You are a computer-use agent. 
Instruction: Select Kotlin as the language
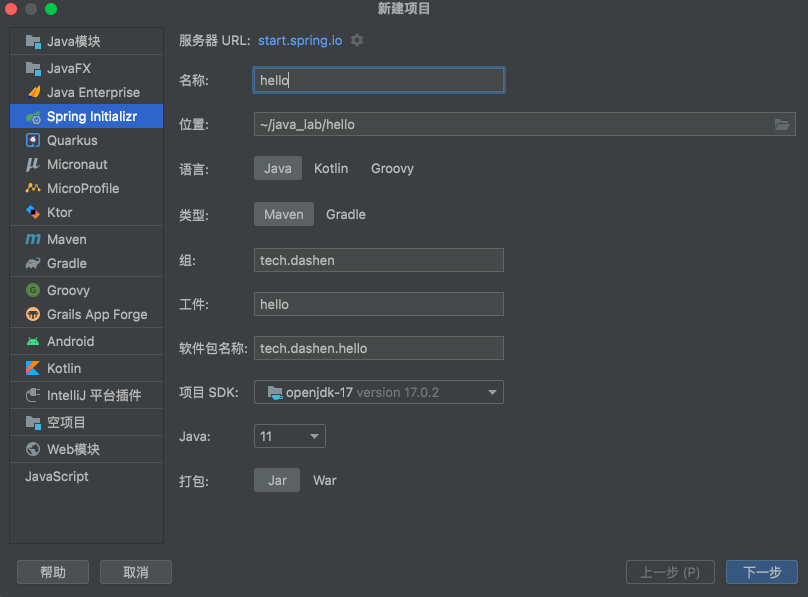tap(331, 168)
